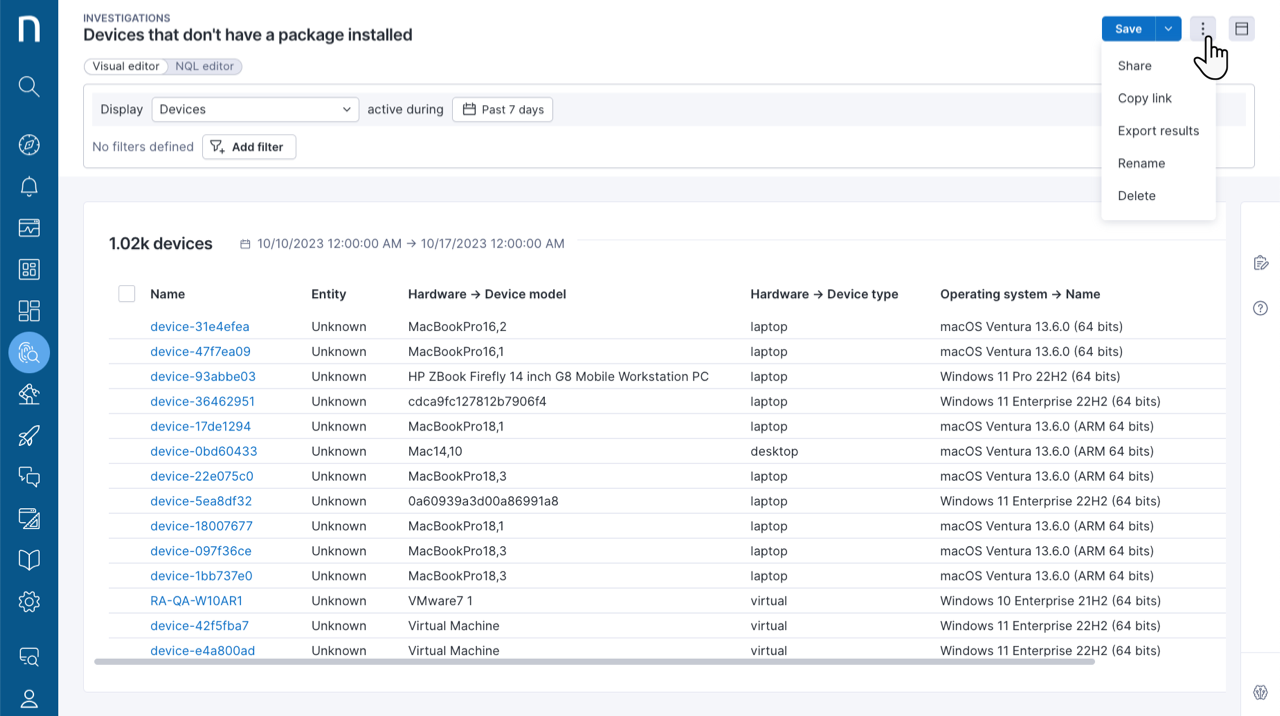Open device-47f7ea09 link
The image size is (1280, 716).
(x=200, y=352)
